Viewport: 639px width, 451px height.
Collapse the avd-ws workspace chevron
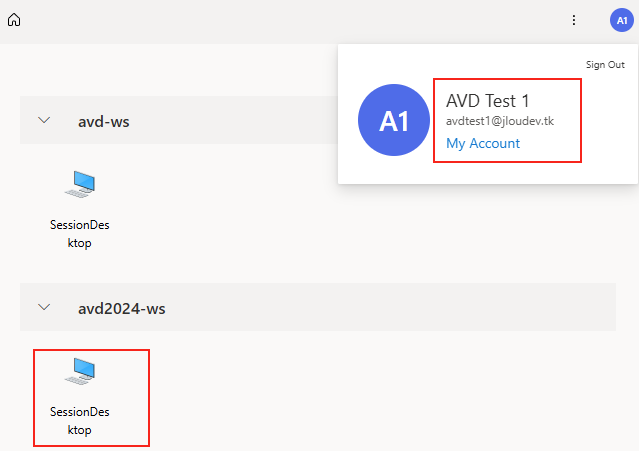[44, 120]
